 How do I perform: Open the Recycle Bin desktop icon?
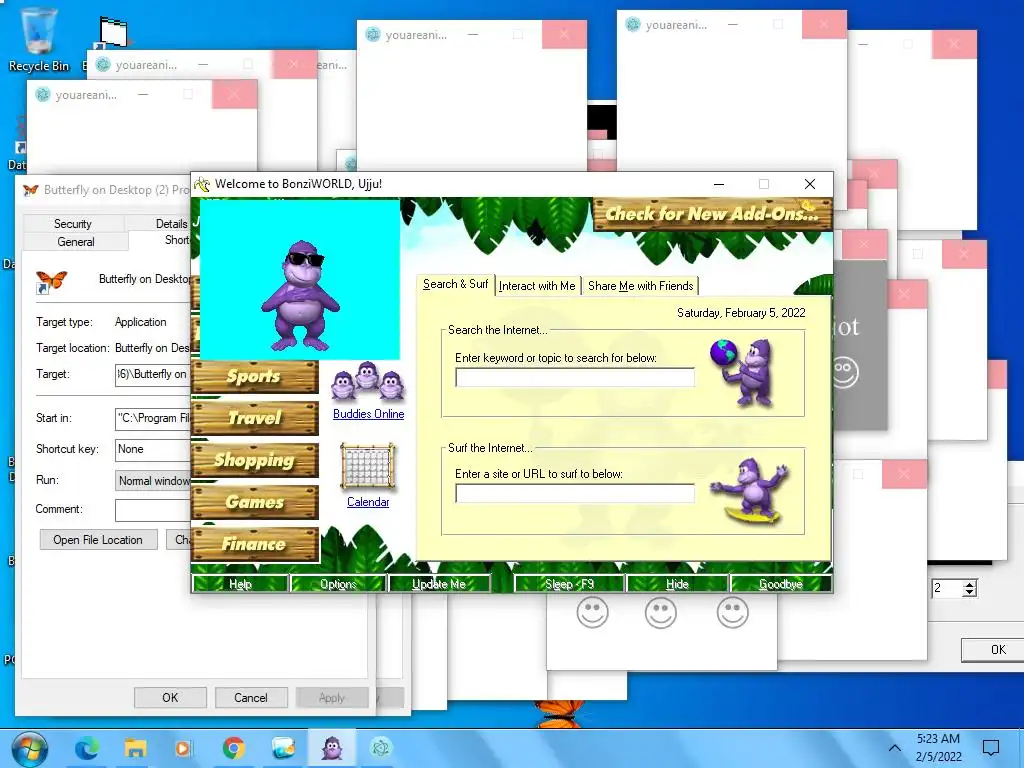[39, 39]
